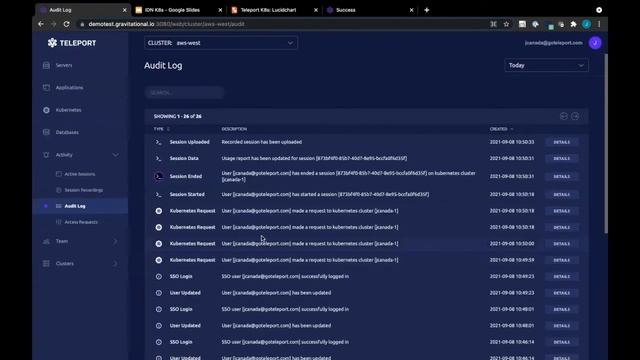Click the Session Started terminal icon
This screenshot has height=360, width=640.
click(x=159, y=195)
